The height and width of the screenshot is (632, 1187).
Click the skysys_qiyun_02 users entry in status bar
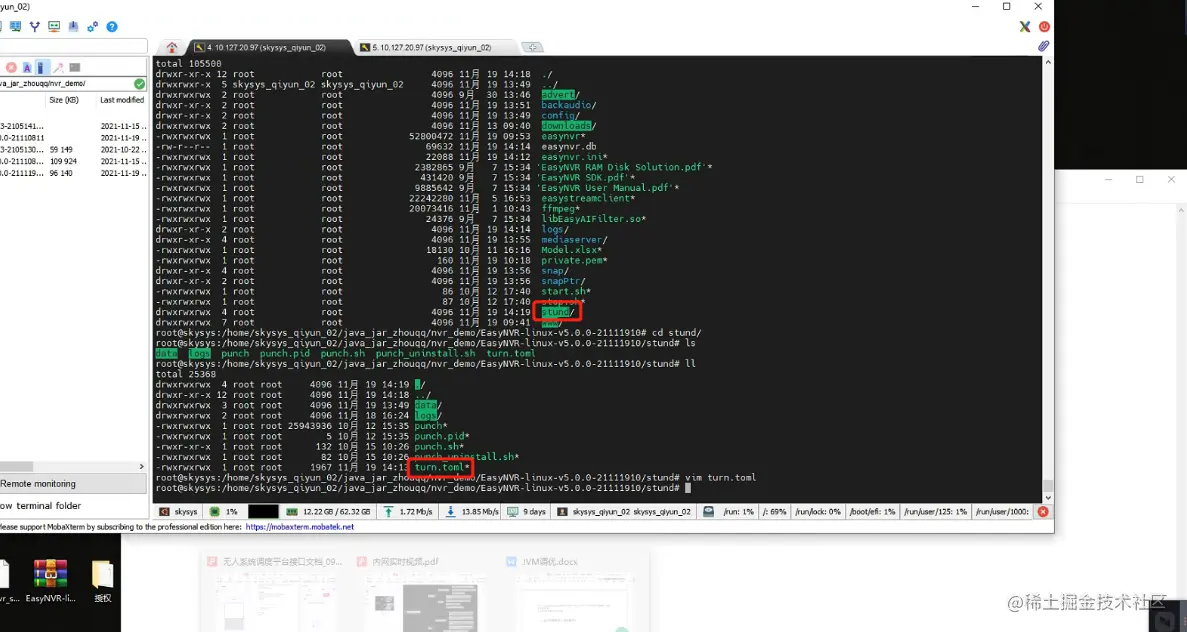click(x=631, y=512)
